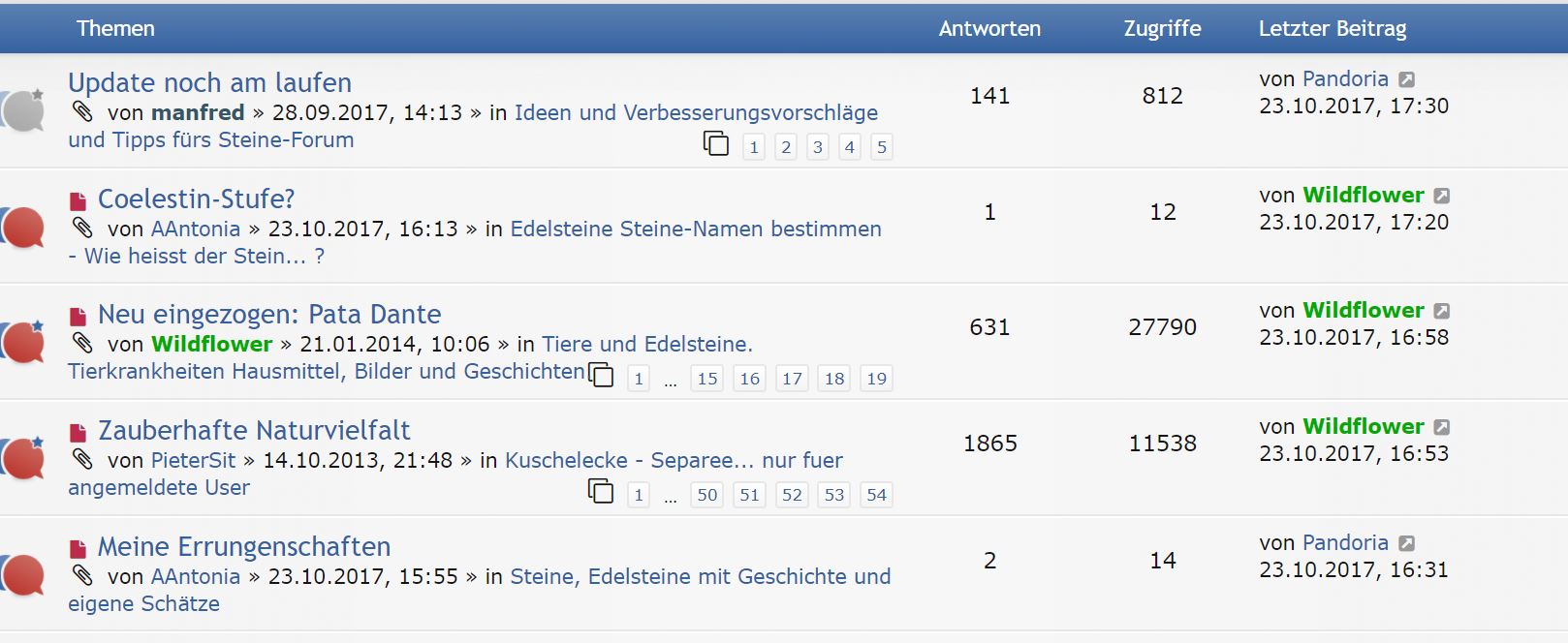The image size is (1568, 643).
Task: Open page 54 of Zauberhafte Naturvielfalt
Action: [876, 495]
